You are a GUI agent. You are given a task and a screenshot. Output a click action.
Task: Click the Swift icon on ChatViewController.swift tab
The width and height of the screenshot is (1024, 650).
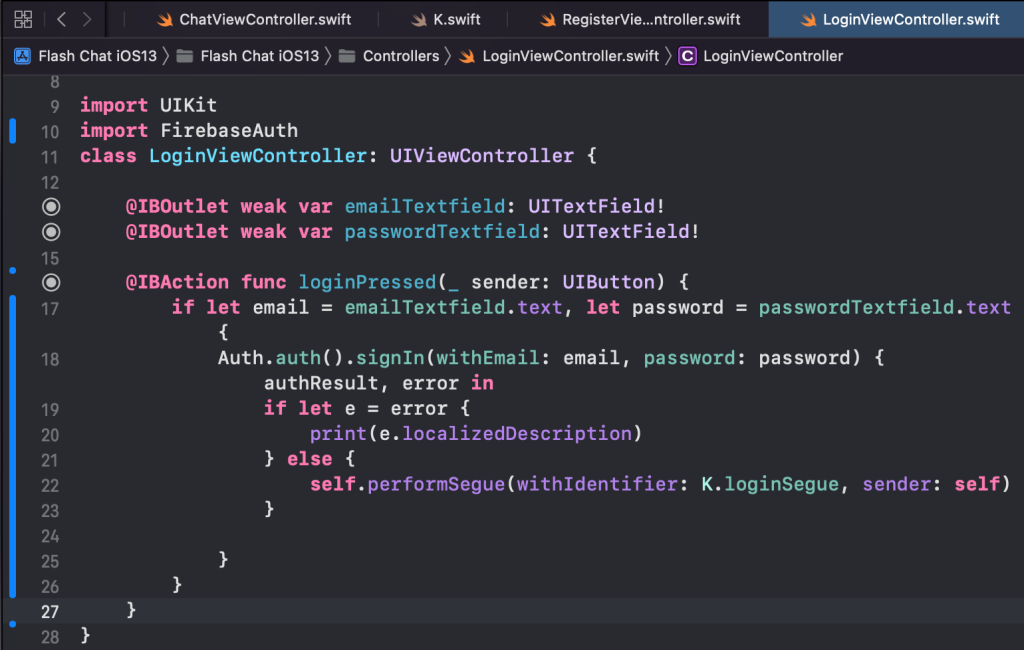165,20
